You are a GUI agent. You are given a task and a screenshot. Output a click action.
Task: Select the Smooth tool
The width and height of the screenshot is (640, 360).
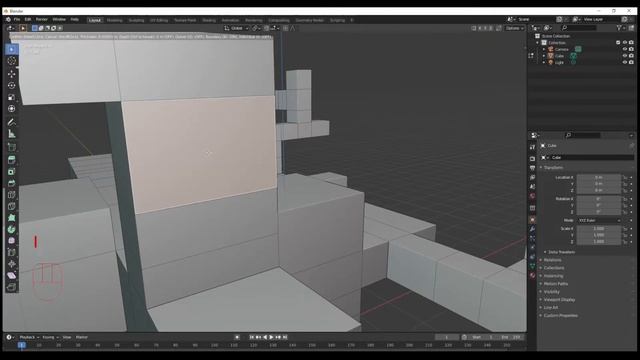pyautogui.click(x=11, y=241)
